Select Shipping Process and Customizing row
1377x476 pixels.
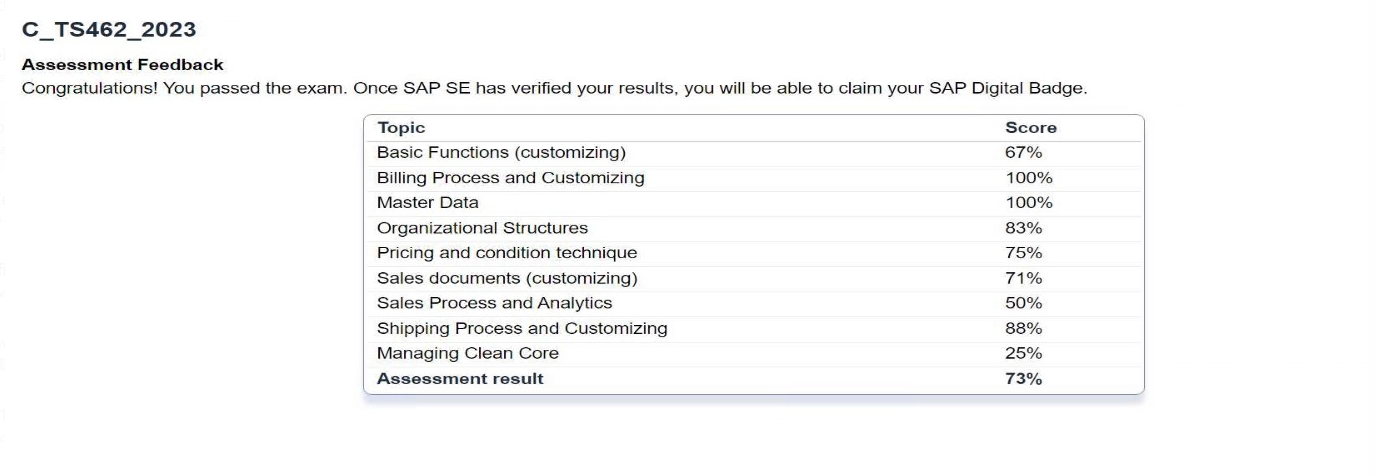[754, 328]
